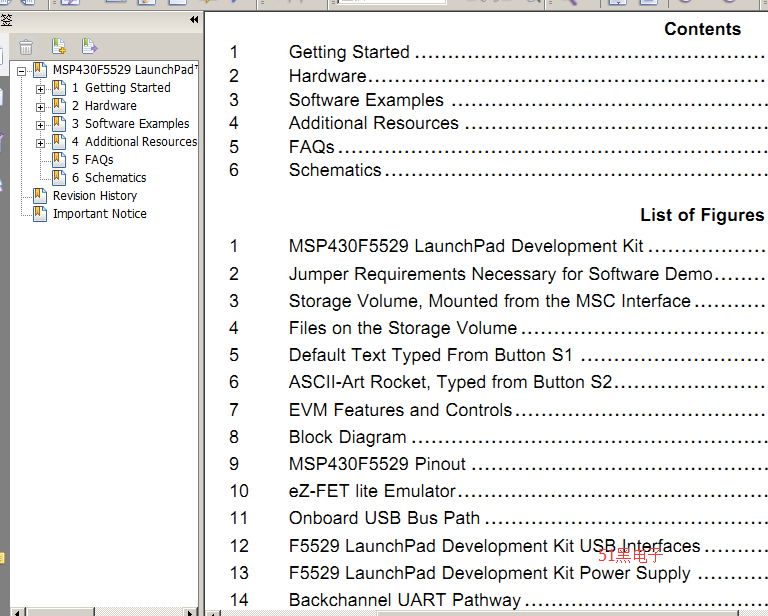Click the List of Figures heading
Screen dimensions: 768x616
tap(702, 215)
